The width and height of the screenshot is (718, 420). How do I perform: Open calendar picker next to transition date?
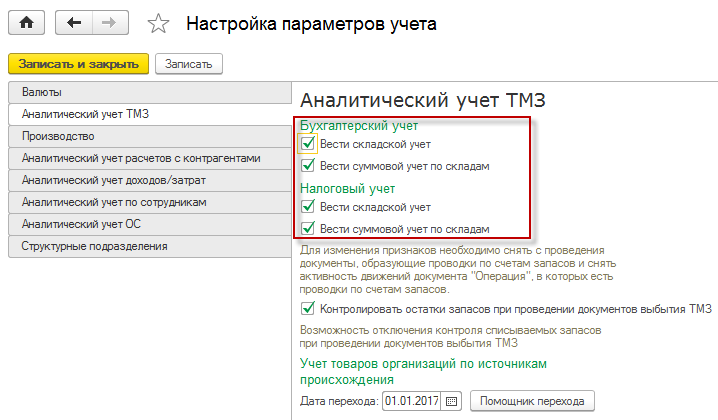(451, 401)
